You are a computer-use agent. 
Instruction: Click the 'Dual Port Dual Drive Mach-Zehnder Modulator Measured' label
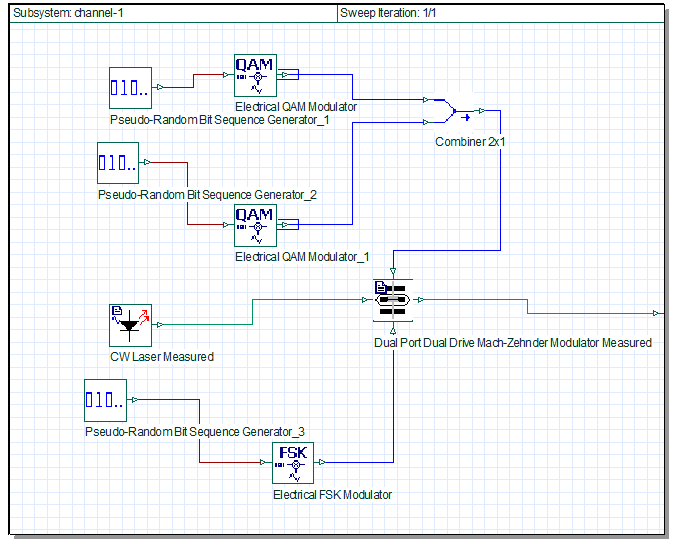(x=513, y=343)
